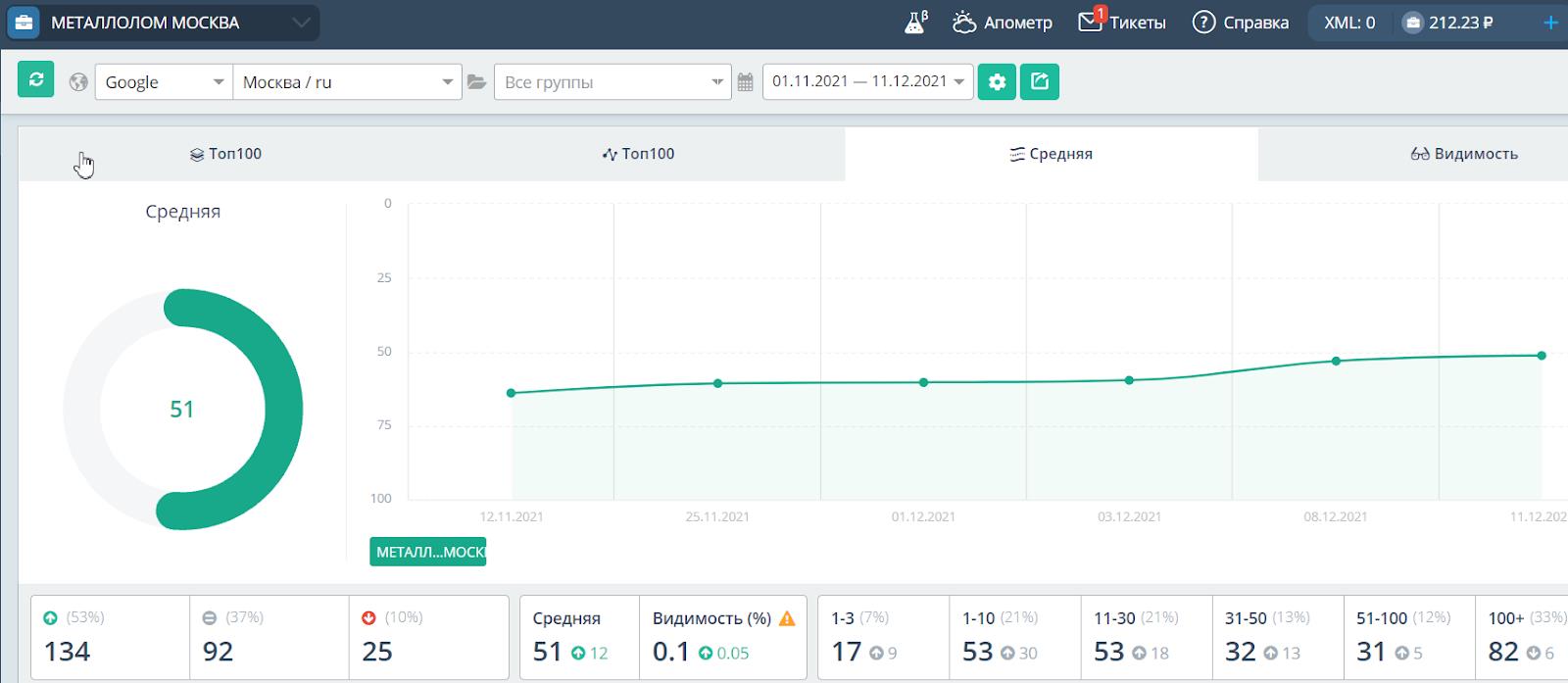
Task: Switch to the Видимость tab
Action: point(1463,154)
